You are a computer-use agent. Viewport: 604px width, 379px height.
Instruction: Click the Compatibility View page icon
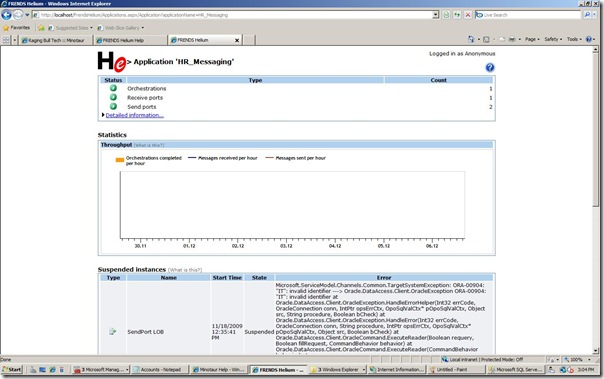point(446,15)
